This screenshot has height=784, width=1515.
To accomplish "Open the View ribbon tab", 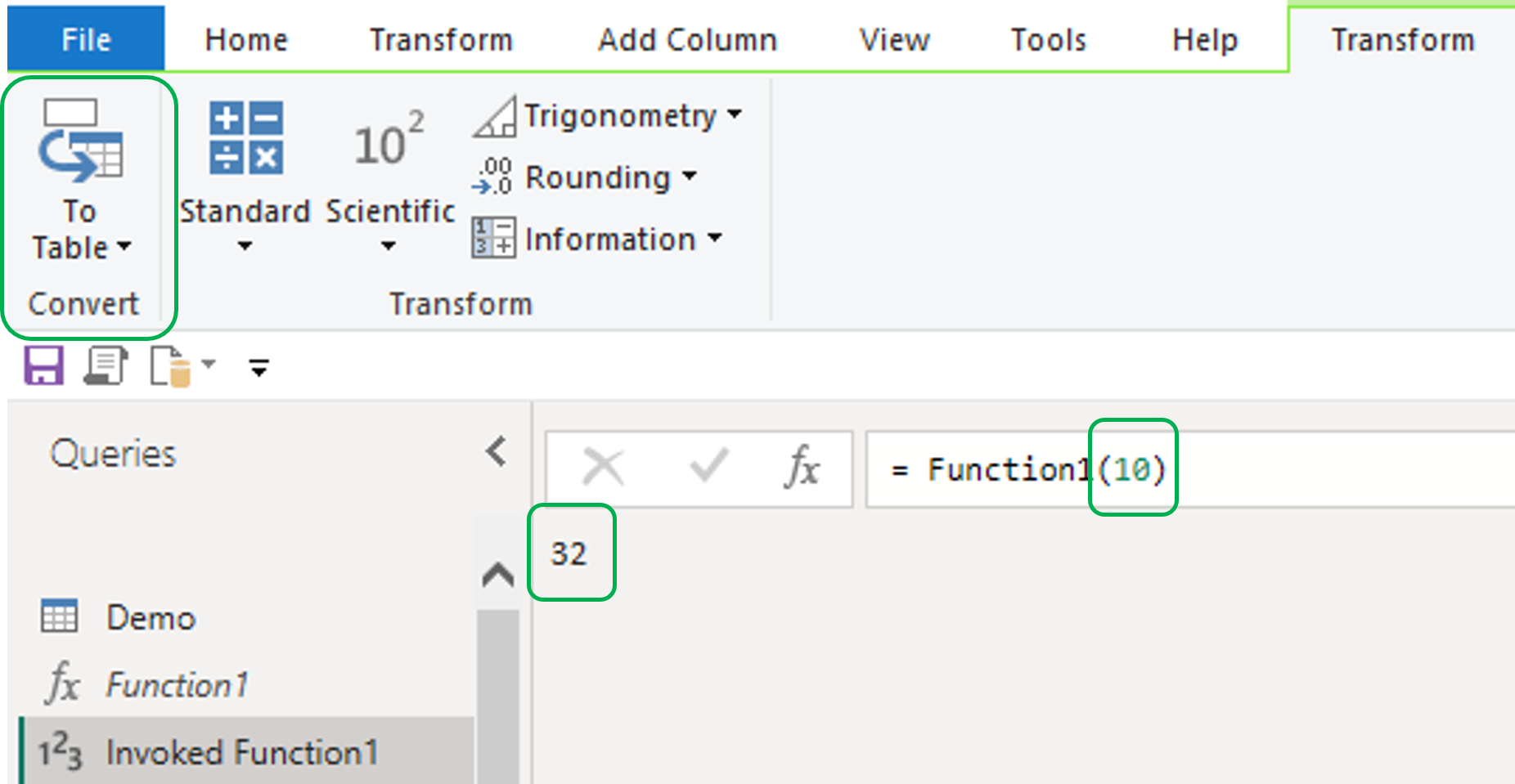I will (x=893, y=38).
